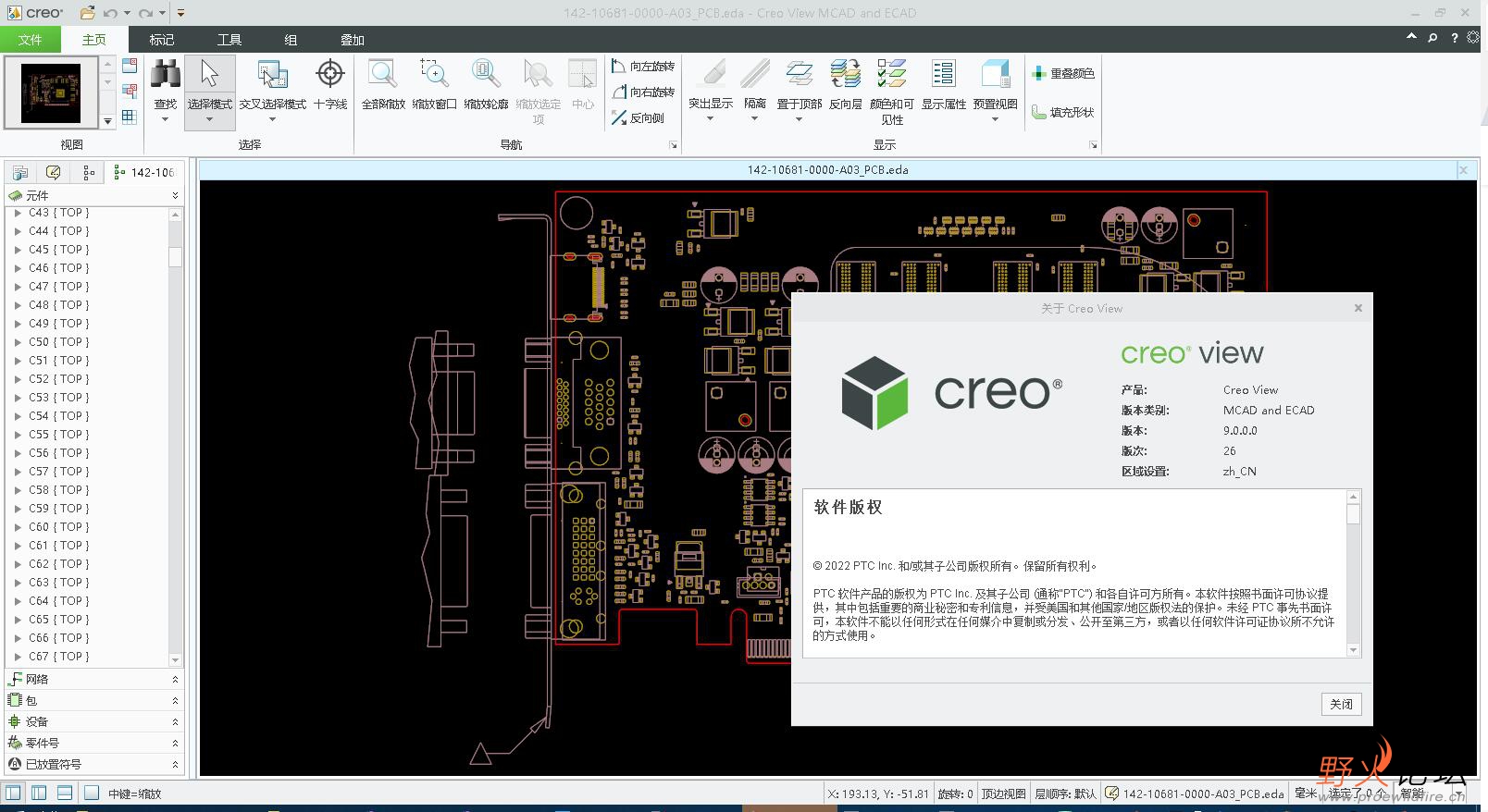Rotate the view left with 向左旋转
The width and height of the screenshot is (1488, 812).
643,67
